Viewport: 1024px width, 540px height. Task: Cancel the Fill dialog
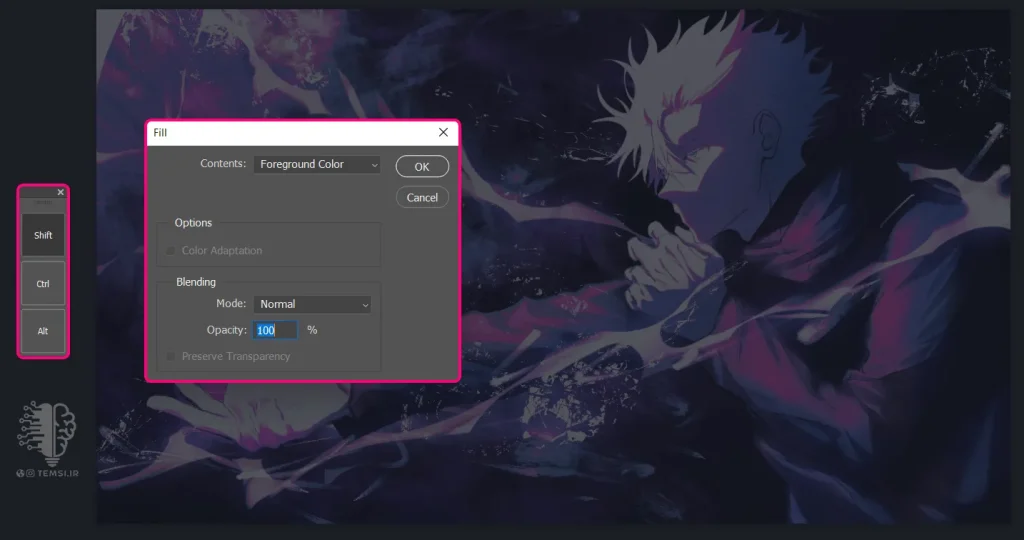(x=422, y=197)
